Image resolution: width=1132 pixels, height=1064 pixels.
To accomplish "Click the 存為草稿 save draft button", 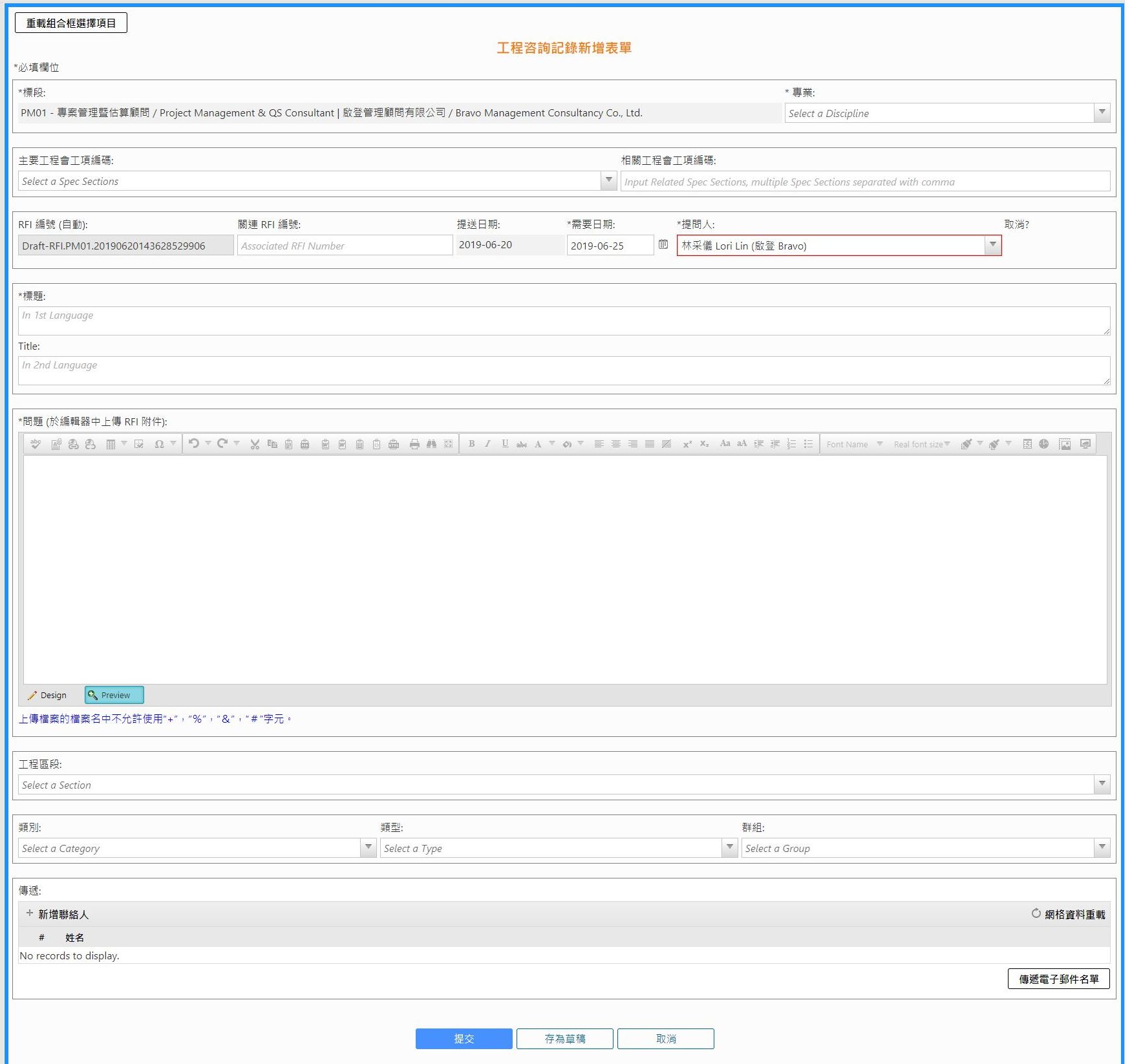I will [x=564, y=1038].
